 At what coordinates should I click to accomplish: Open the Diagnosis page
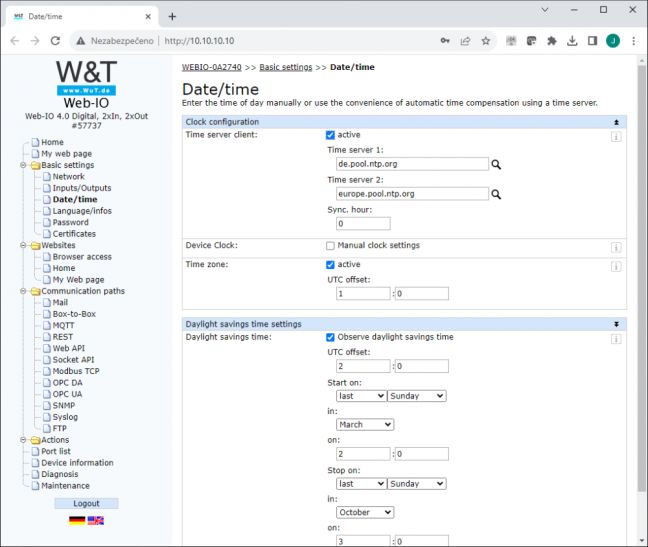(60, 474)
